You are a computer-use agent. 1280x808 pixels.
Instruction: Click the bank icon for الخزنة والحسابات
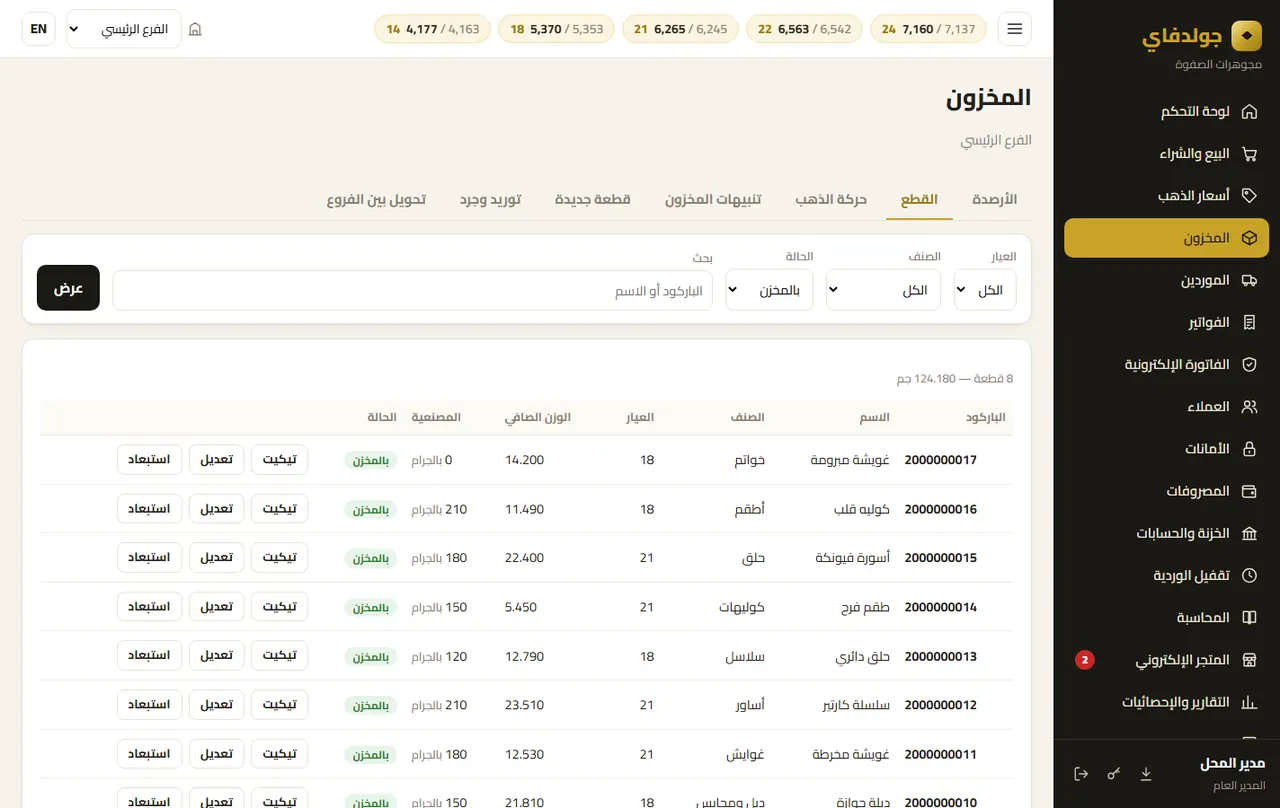click(x=1249, y=534)
